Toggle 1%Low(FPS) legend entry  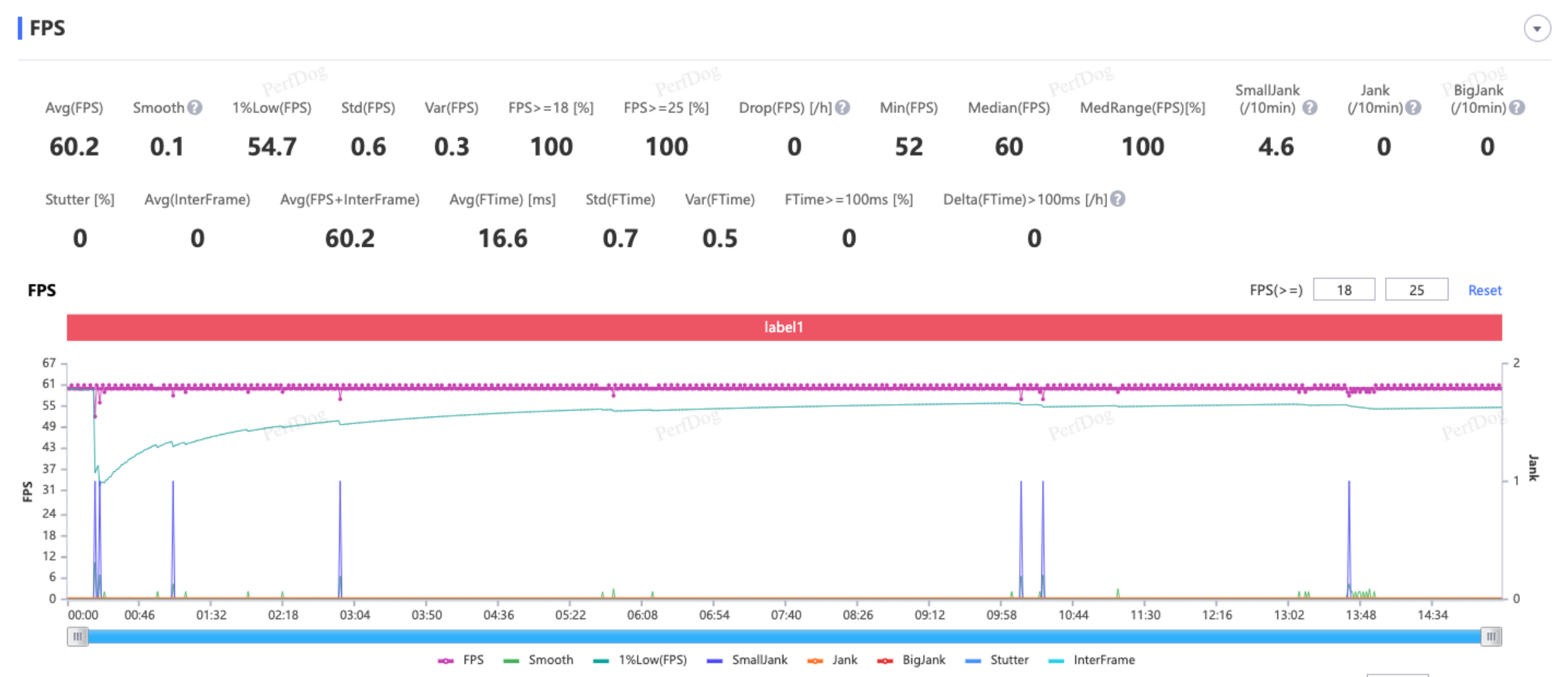tap(640, 660)
